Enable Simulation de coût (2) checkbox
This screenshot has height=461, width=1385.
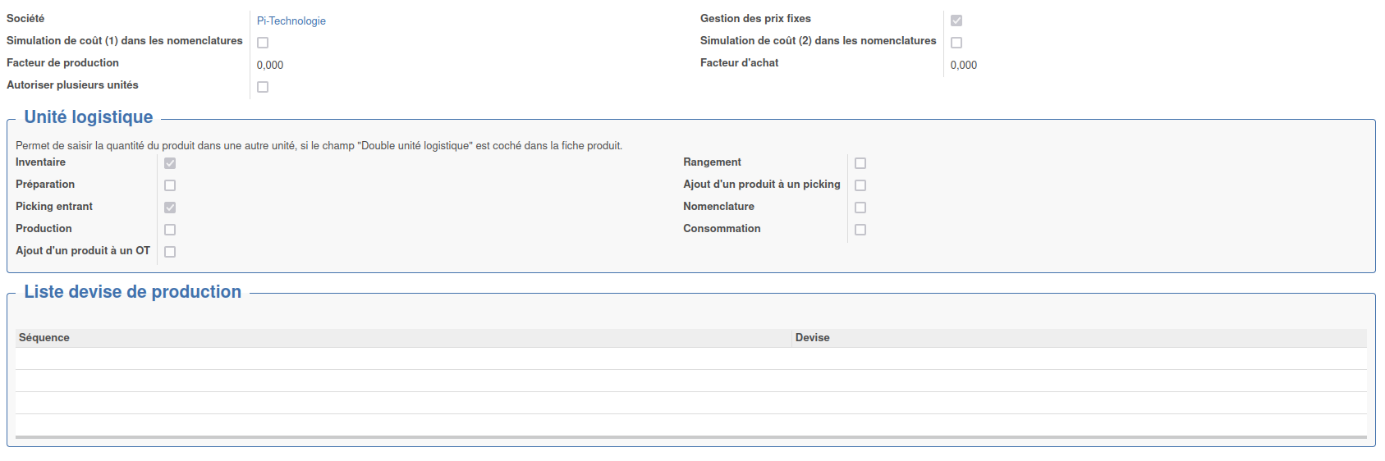click(x=956, y=42)
